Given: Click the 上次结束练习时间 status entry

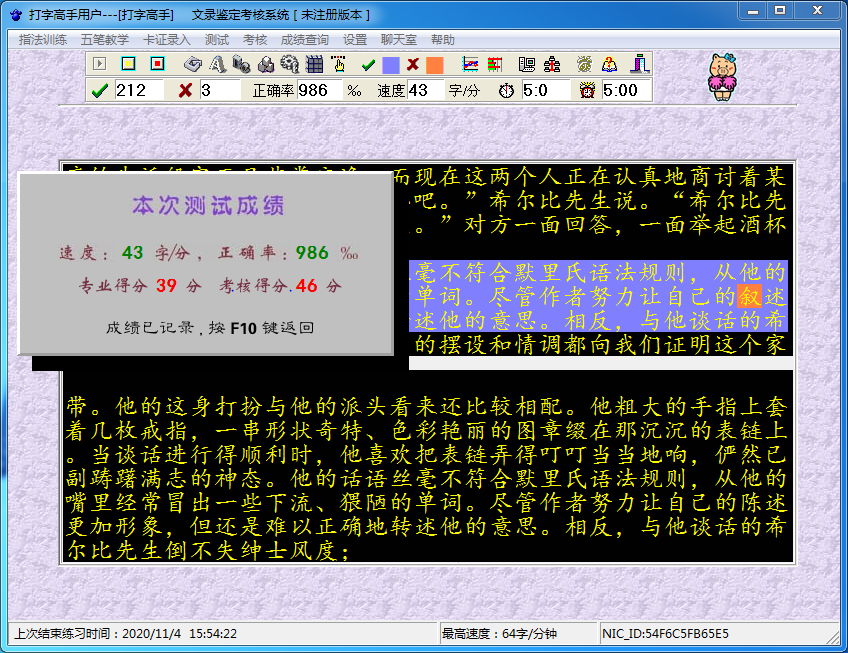Looking at the screenshot, I should 125,634.
